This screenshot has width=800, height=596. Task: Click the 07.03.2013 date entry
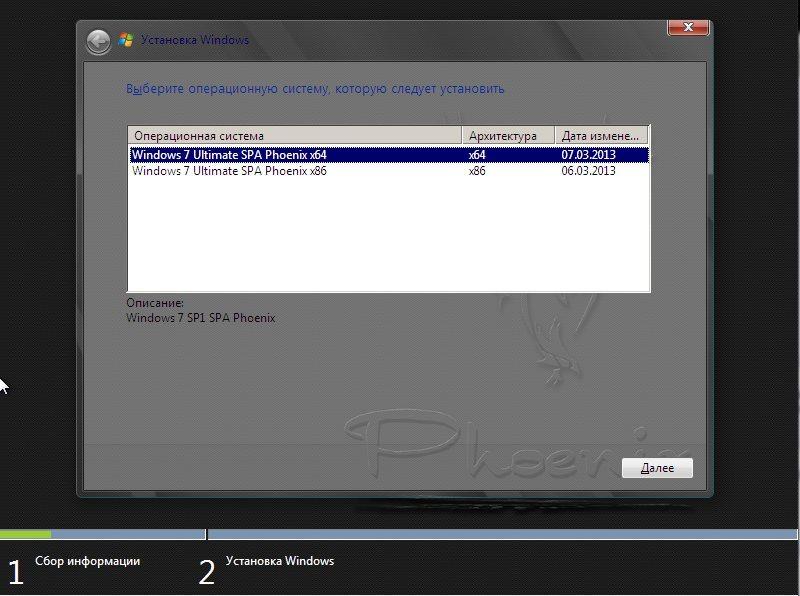588,155
